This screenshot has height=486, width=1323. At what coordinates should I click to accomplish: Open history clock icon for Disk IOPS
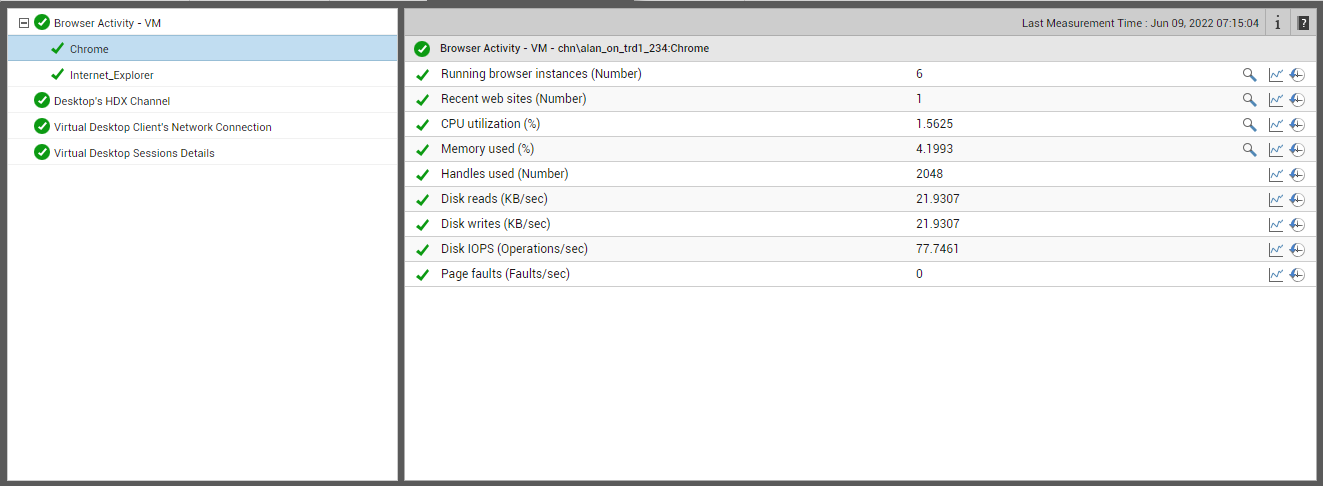point(1297,249)
